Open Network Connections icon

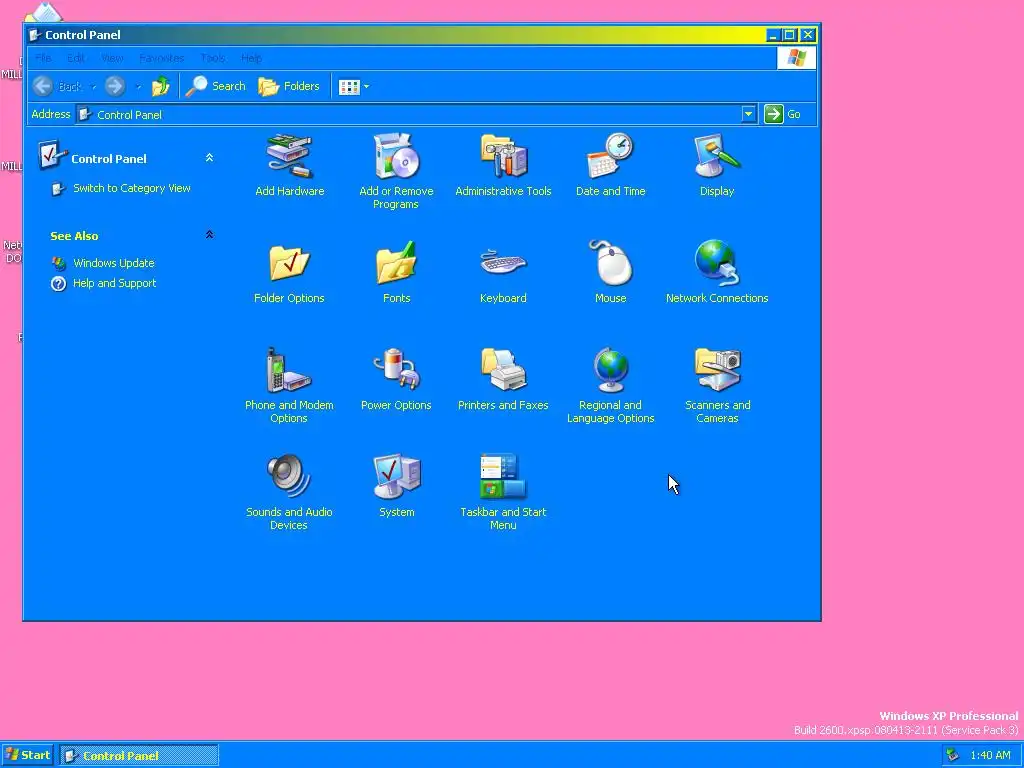(x=717, y=272)
